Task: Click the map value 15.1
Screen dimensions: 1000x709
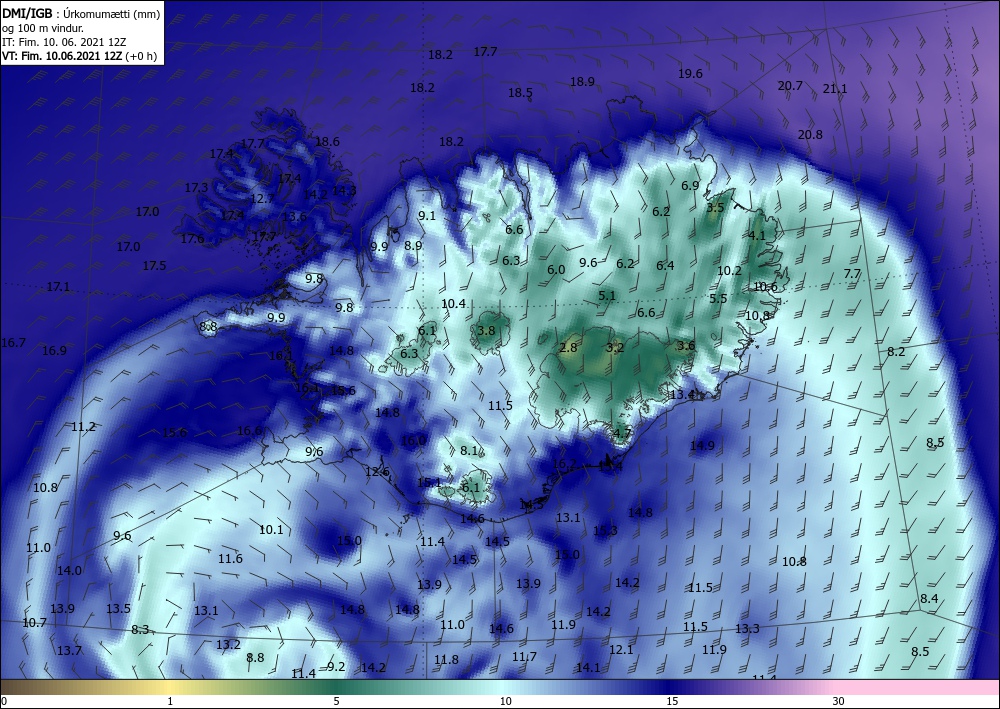Action: click(x=429, y=483)
